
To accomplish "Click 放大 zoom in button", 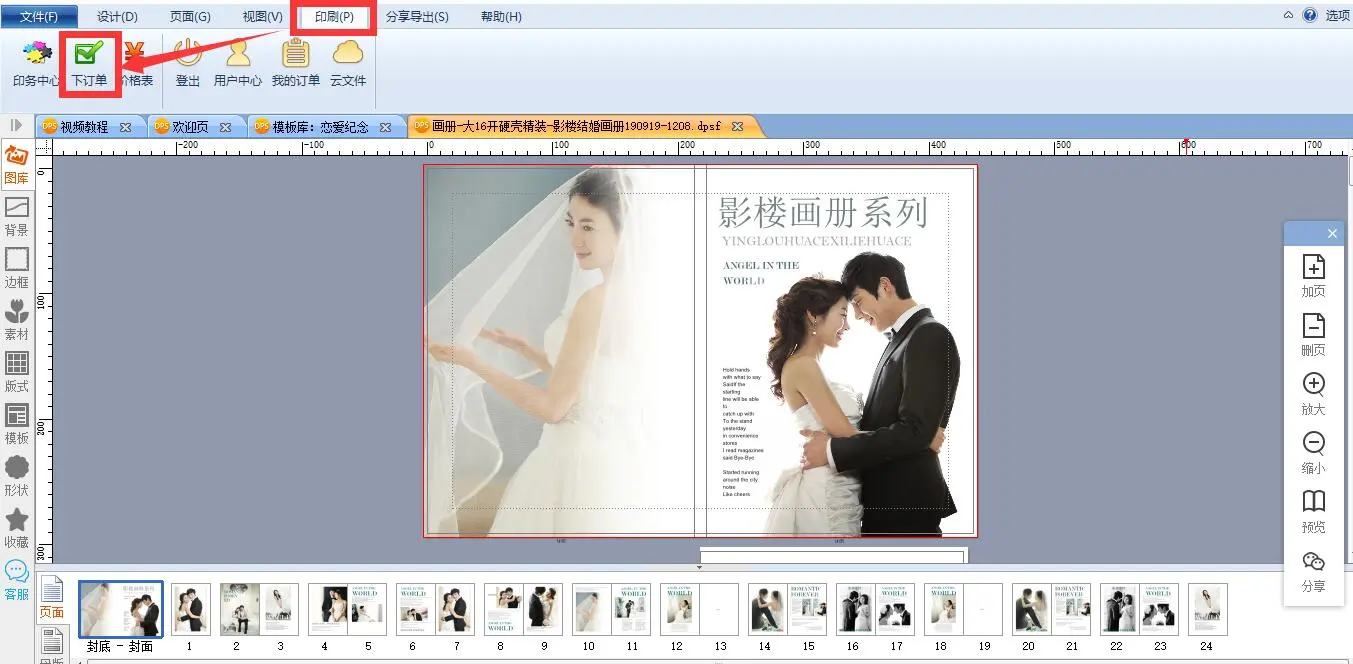I will click(x=1313, y=394).
